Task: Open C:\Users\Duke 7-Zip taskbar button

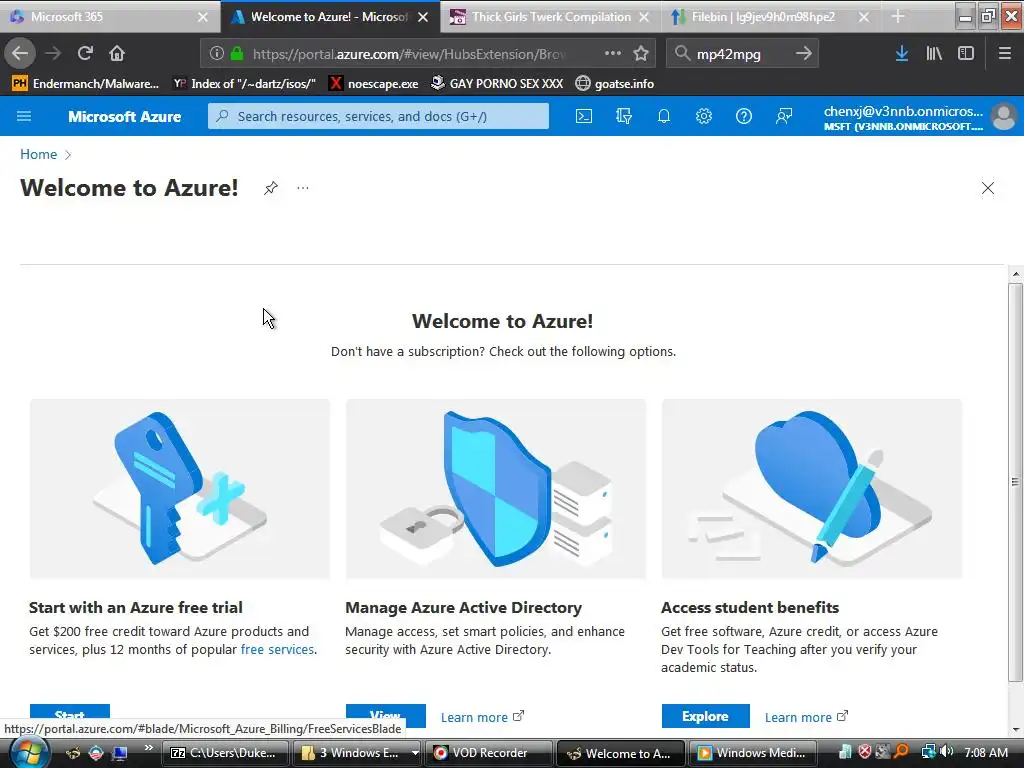Action: pos(225,753)
